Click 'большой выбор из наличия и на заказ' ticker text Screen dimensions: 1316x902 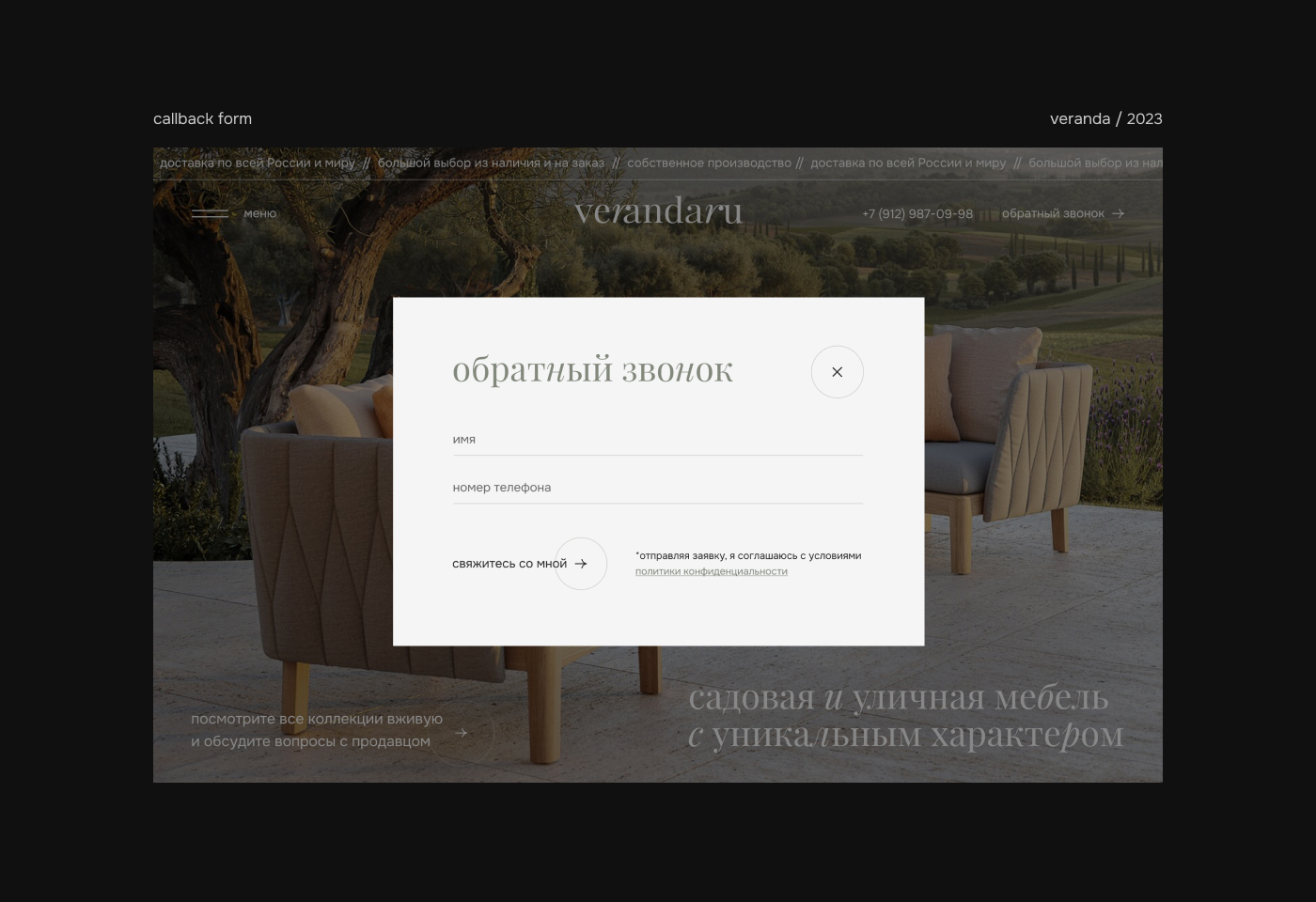[491, 163]
